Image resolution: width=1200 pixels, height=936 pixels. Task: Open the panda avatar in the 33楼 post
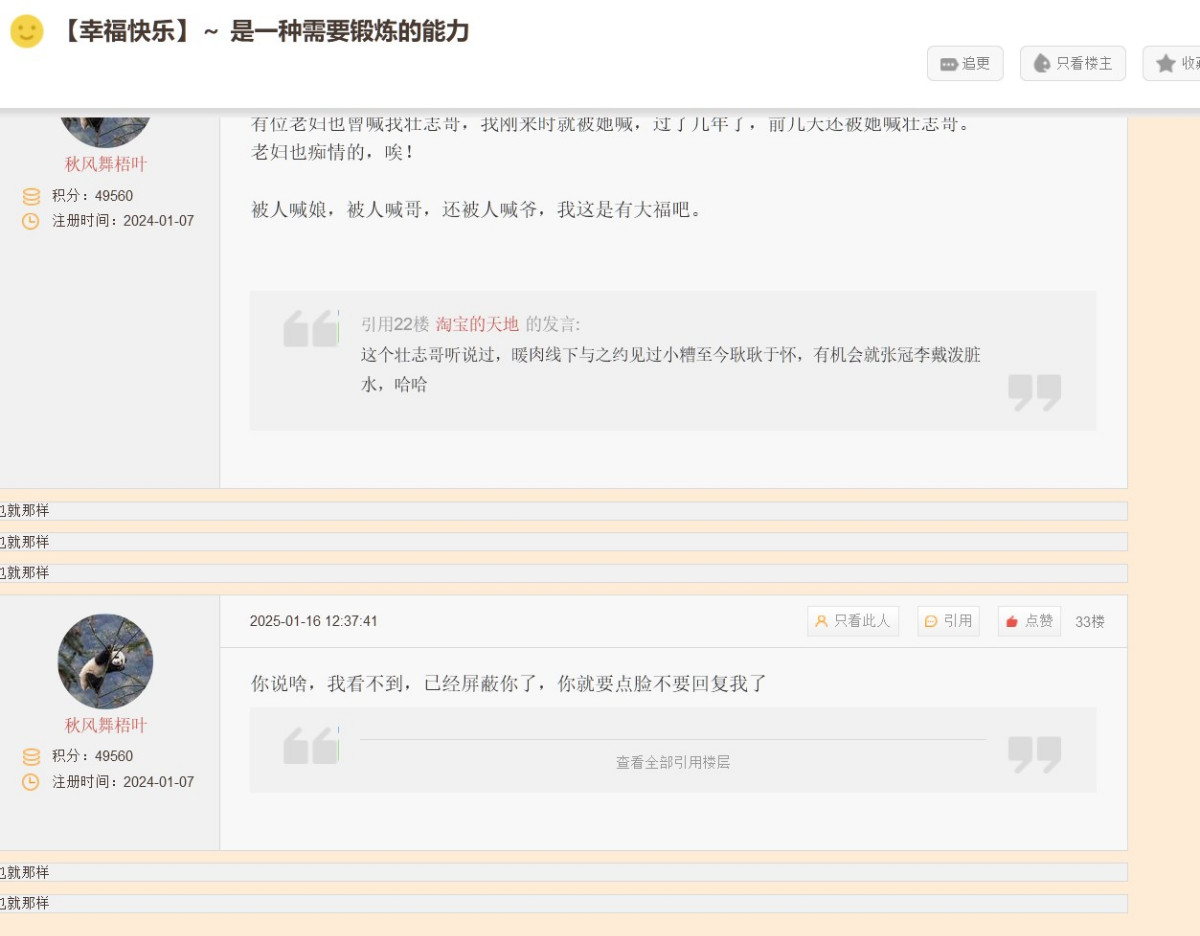105,661
